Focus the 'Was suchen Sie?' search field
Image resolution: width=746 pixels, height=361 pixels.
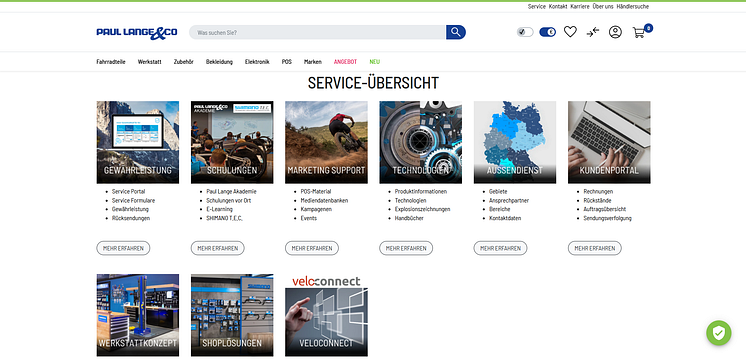click(x=317, y=32)
